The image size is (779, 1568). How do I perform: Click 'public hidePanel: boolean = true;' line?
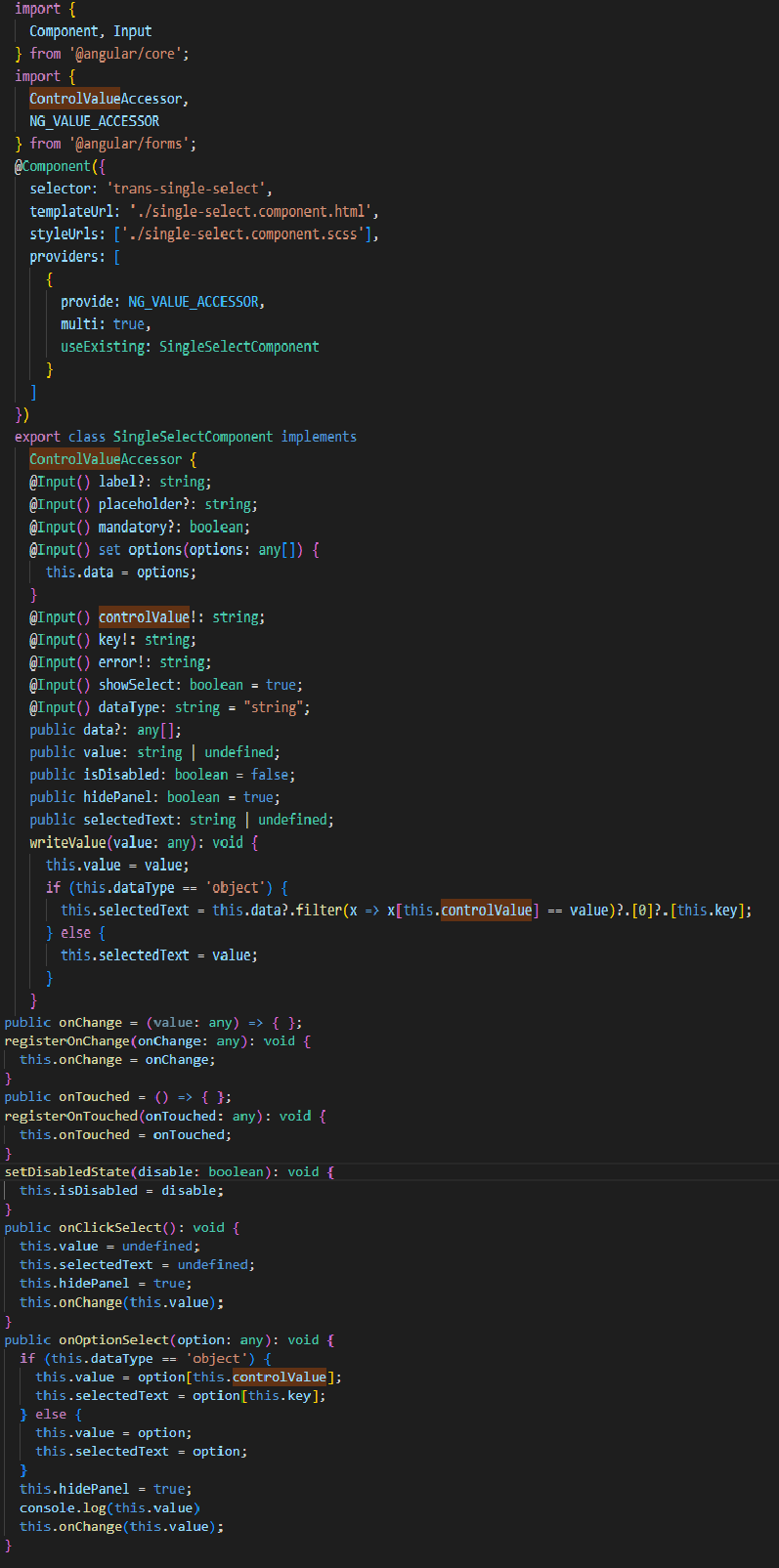pos(154,796)
